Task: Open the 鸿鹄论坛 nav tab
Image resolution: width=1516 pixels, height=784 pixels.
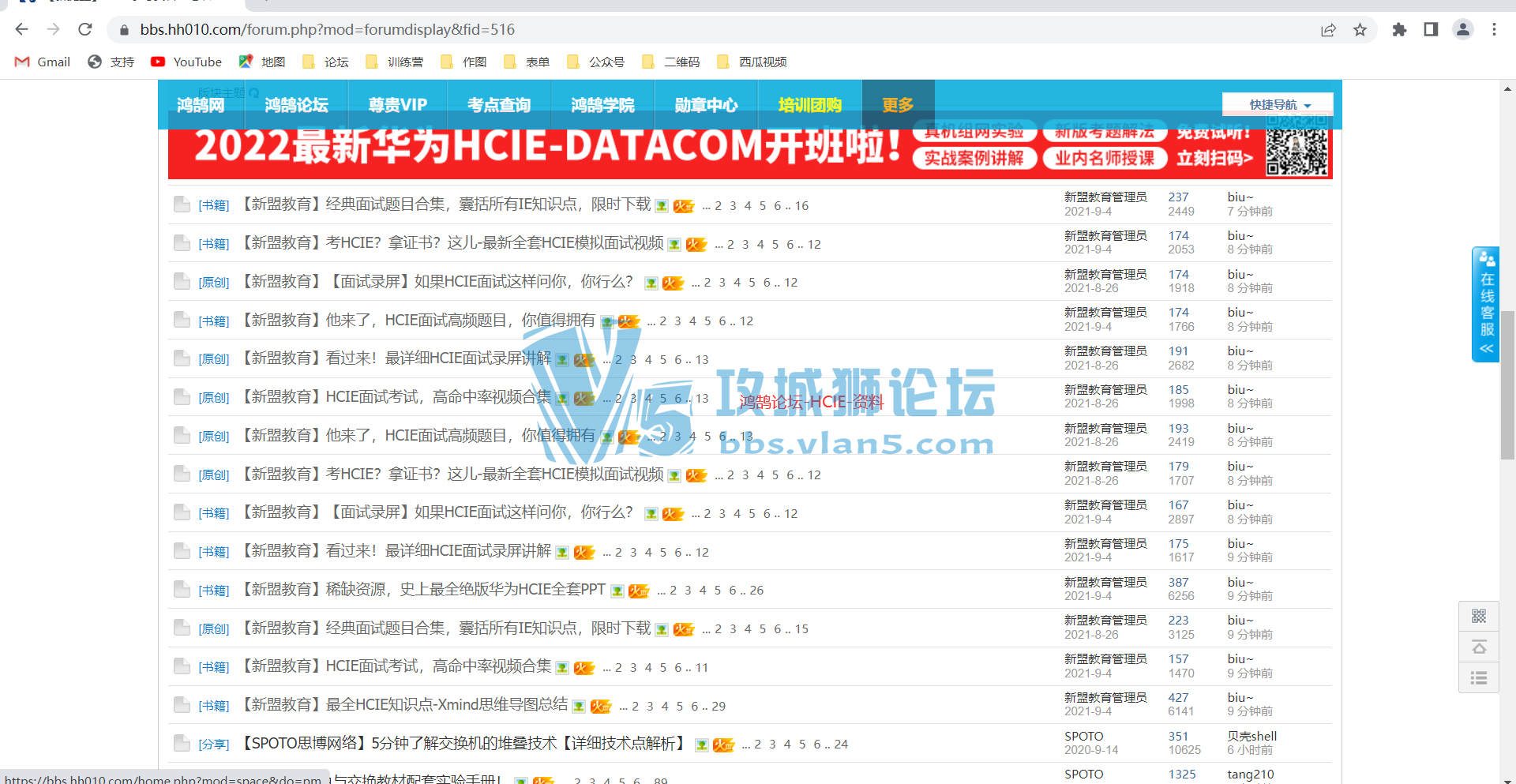Action: 296,105
